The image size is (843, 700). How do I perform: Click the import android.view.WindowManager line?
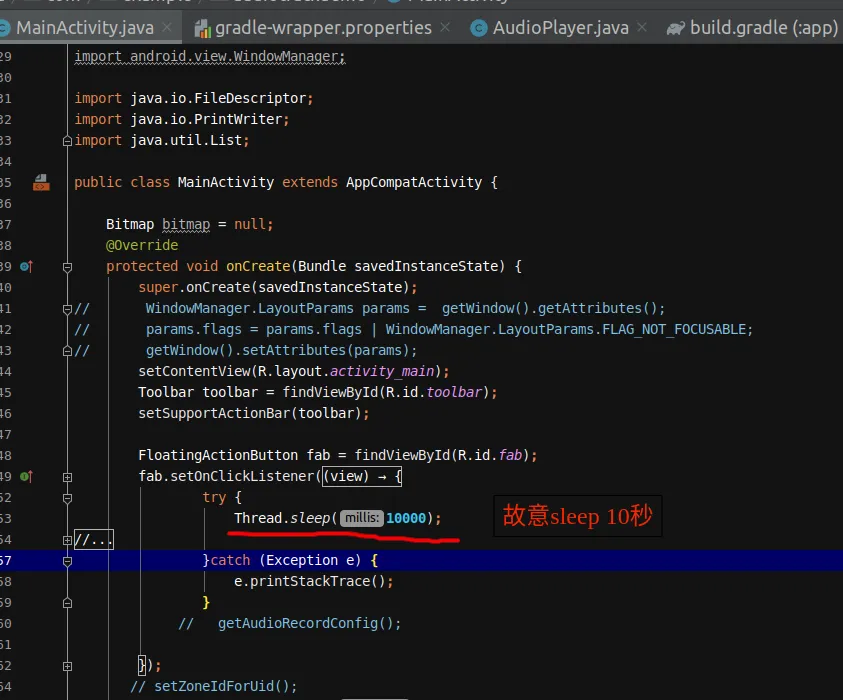210,56
